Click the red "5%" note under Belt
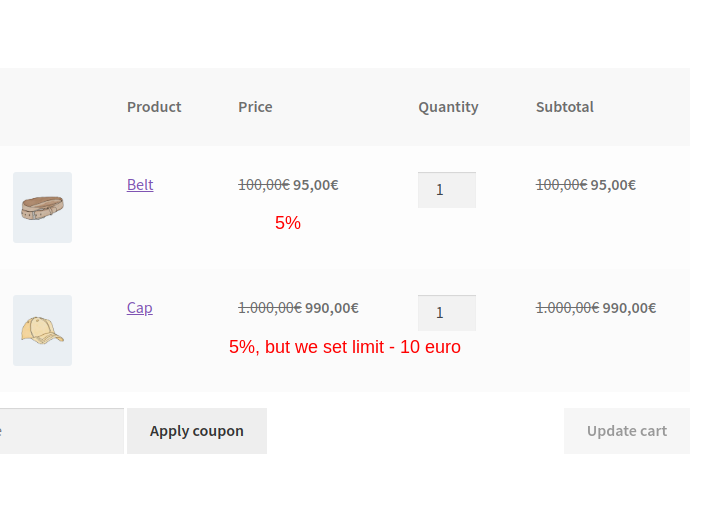Screen dimensions: 717x517 (x=288, y=223)
